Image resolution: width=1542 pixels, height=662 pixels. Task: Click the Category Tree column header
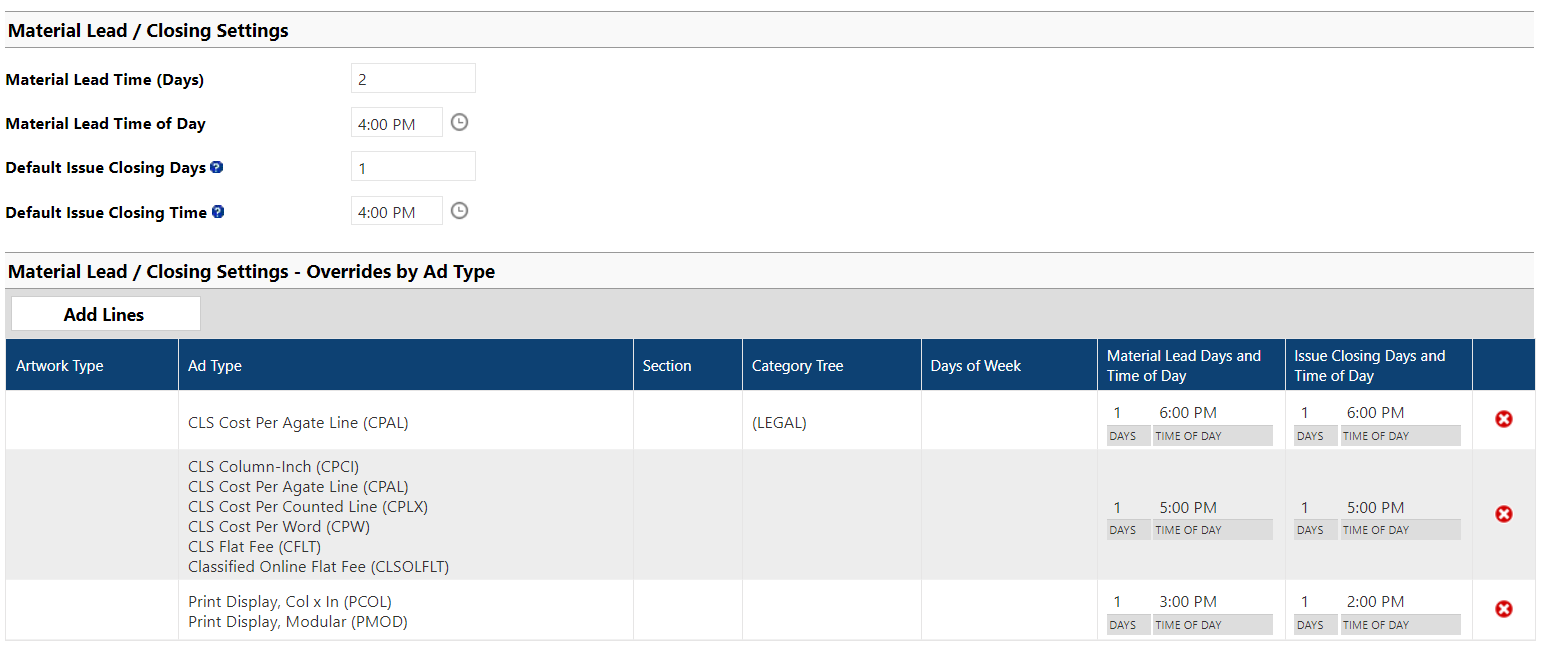click(797, 366)
